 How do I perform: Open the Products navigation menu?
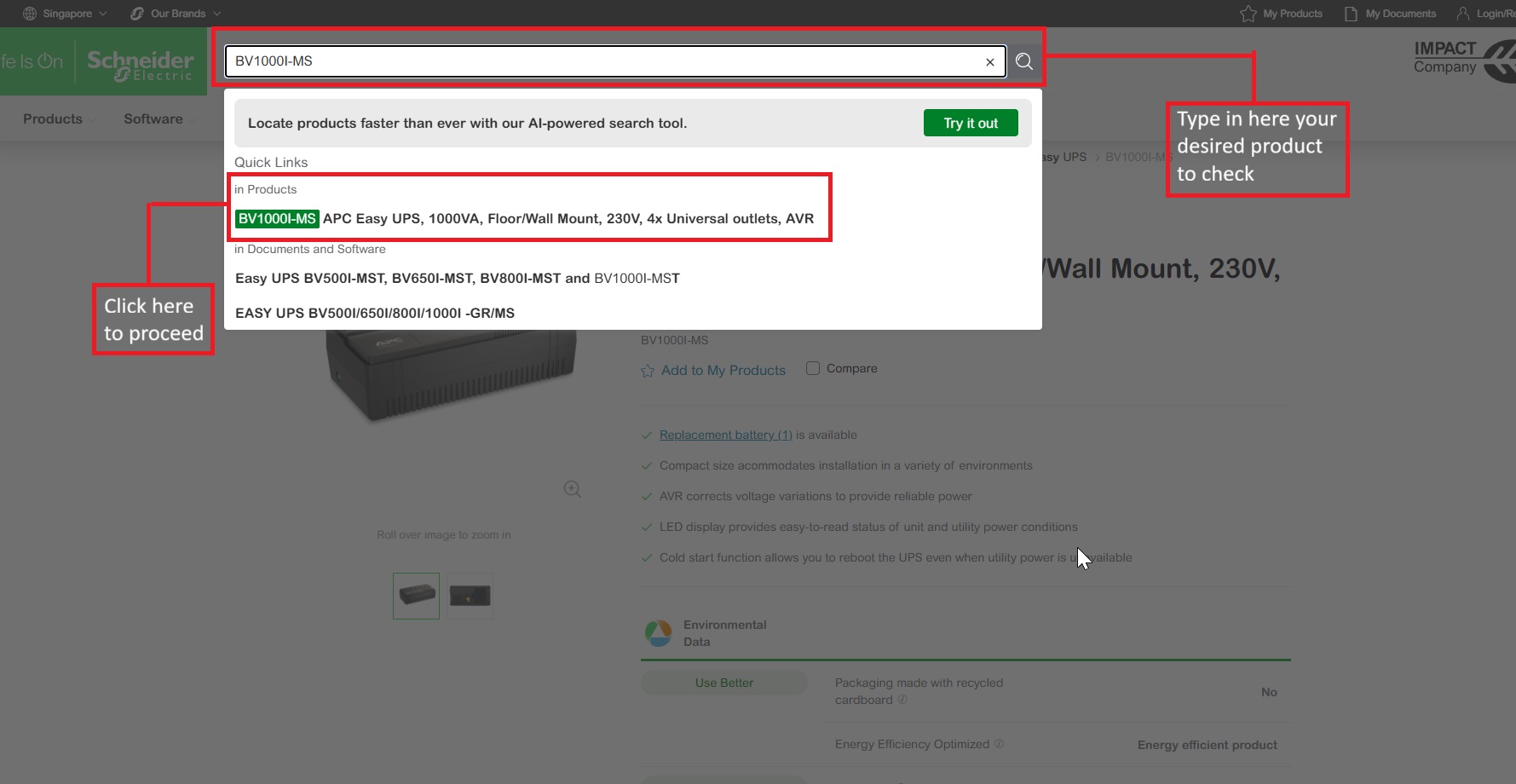tap(53, 119)
